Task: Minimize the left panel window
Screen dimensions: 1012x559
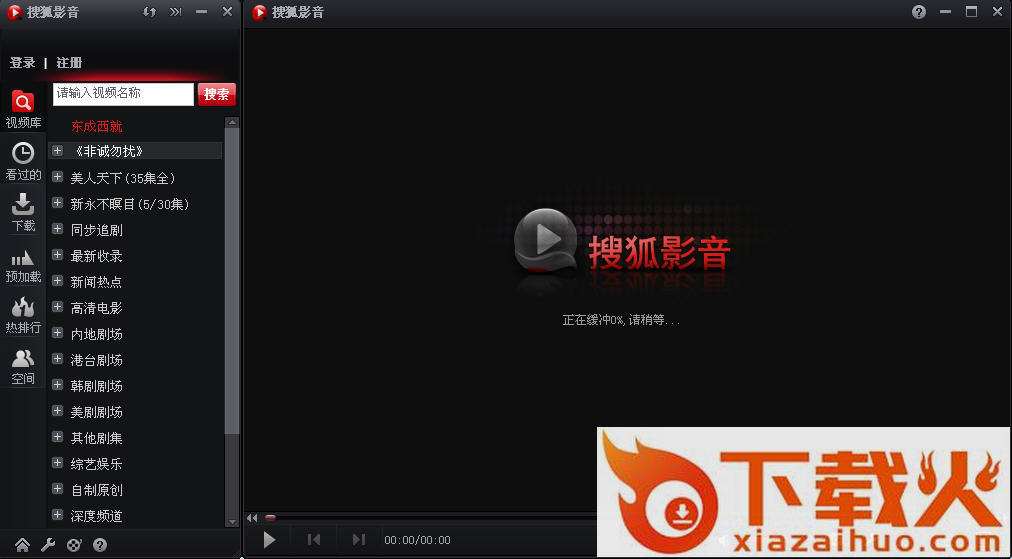Action: [x=201, y=12]
